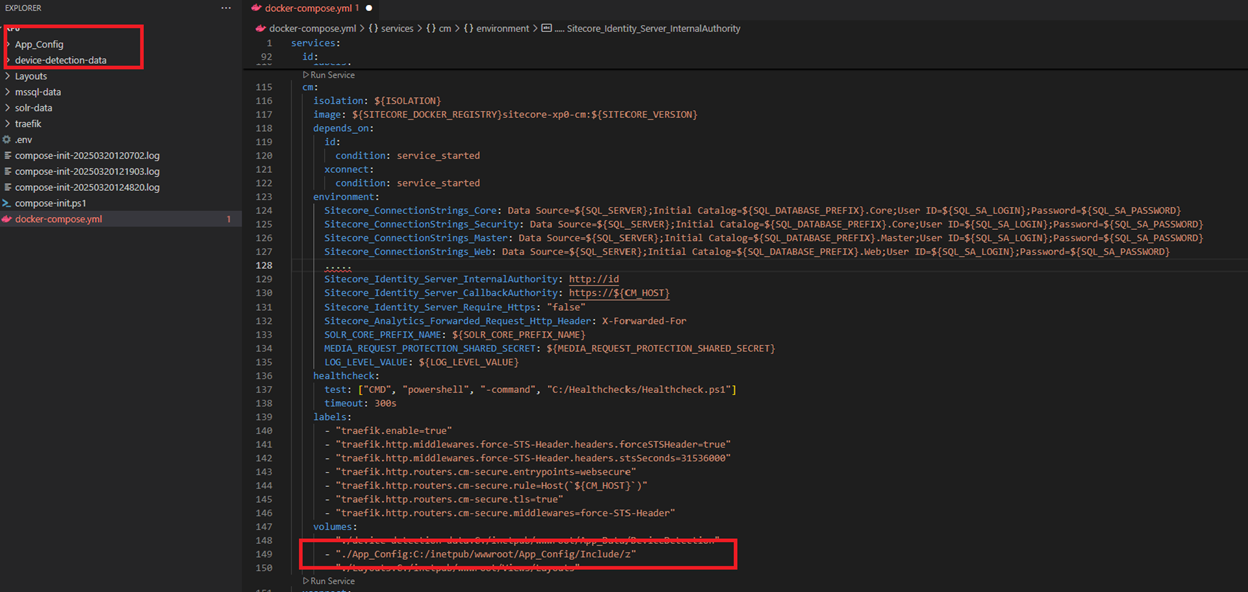Expand the mssql-data folder
The height and width of the screenshot is (592, 1248).
coord(8,92)
